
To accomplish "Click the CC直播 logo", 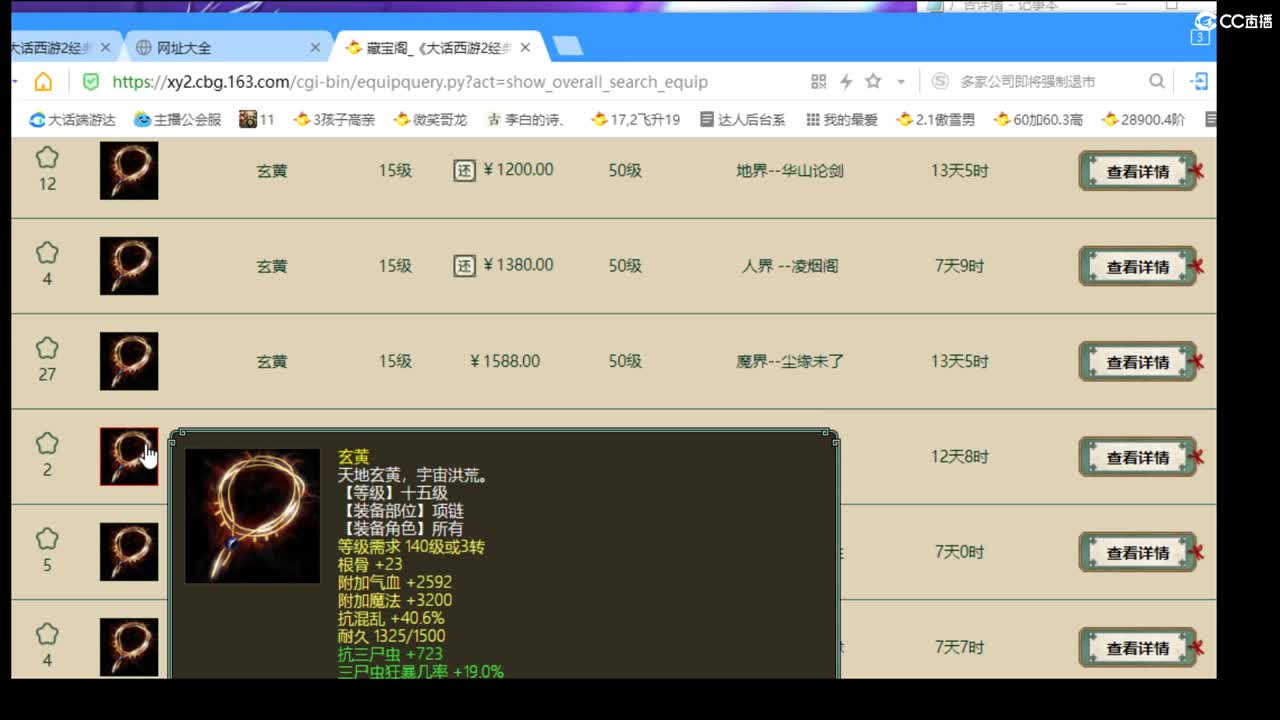I will tap(1234, 21).
